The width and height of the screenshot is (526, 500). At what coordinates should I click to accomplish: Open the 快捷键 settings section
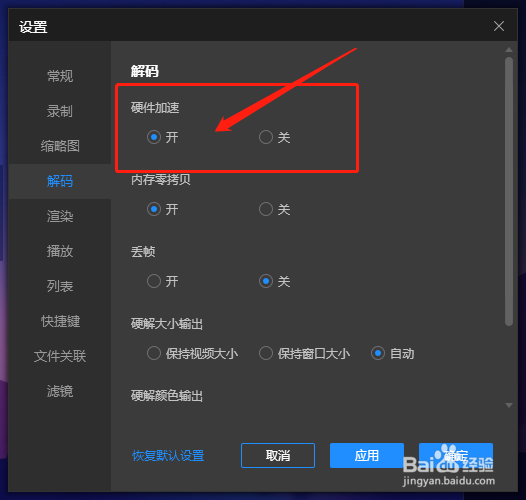(x=60, y=321)
